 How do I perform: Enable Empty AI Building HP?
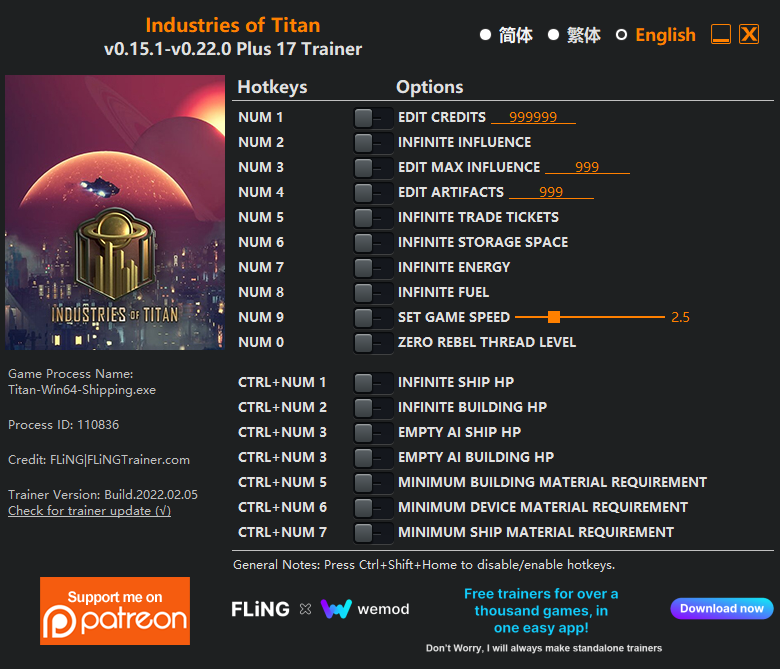tap(373, 458)
